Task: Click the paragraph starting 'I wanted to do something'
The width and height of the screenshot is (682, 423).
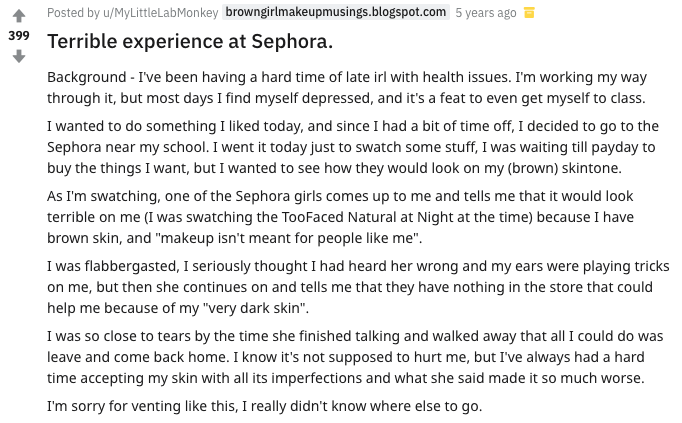Action: click(x=353, y=147)
